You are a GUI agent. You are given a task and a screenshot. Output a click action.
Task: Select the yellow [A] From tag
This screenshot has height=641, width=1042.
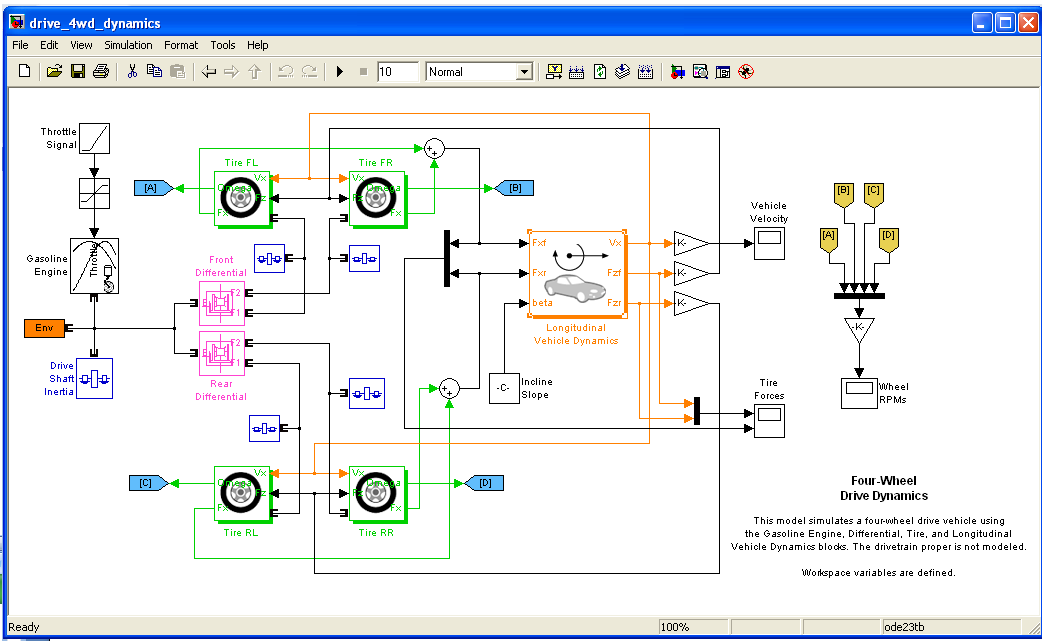[x=829, y=240]
